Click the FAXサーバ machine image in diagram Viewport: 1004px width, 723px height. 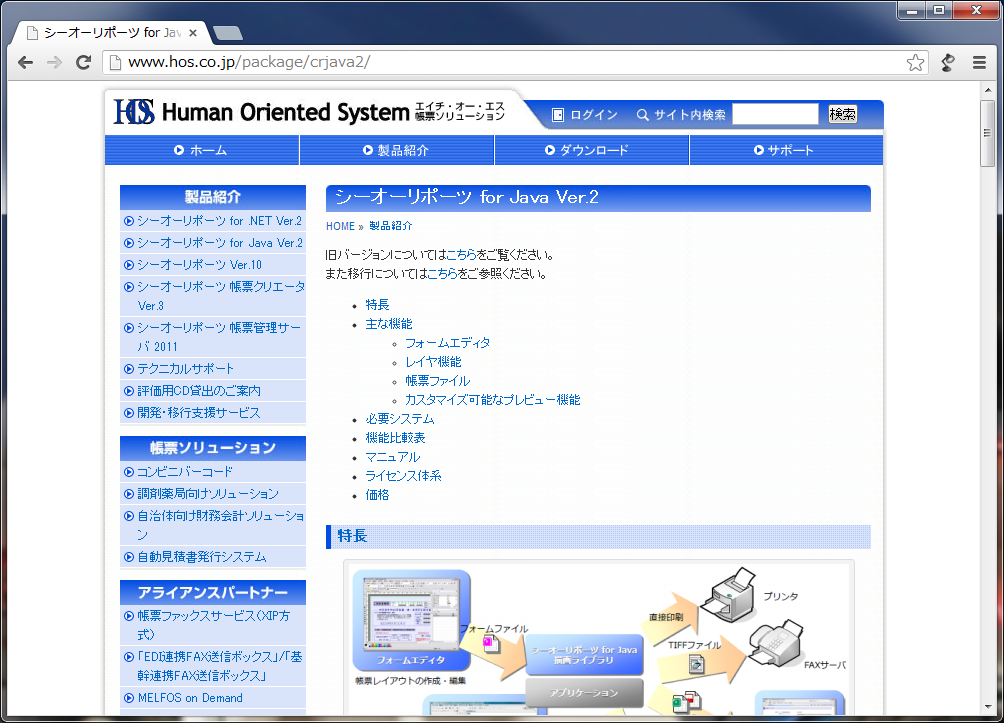tap(775, 644)
